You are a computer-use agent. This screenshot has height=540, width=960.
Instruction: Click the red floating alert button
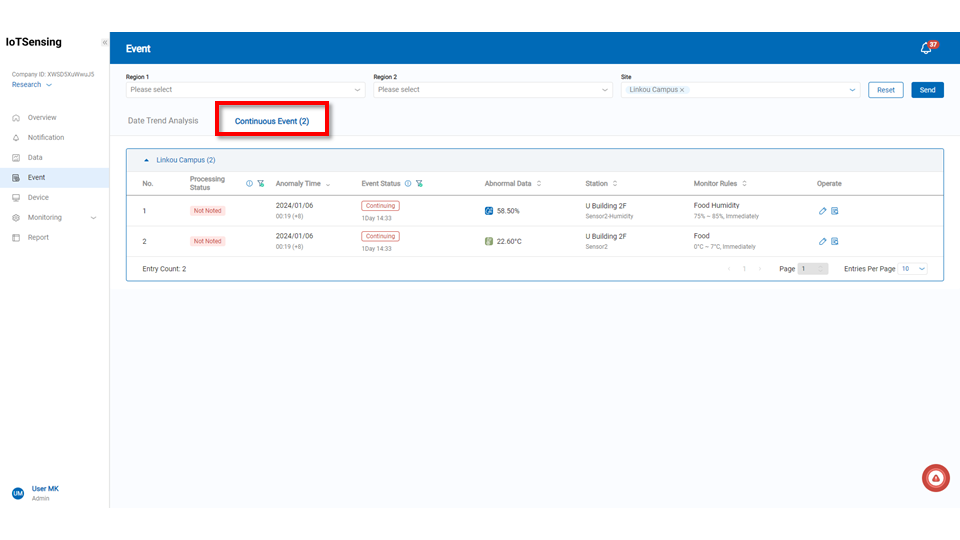(x=935, y=479)
